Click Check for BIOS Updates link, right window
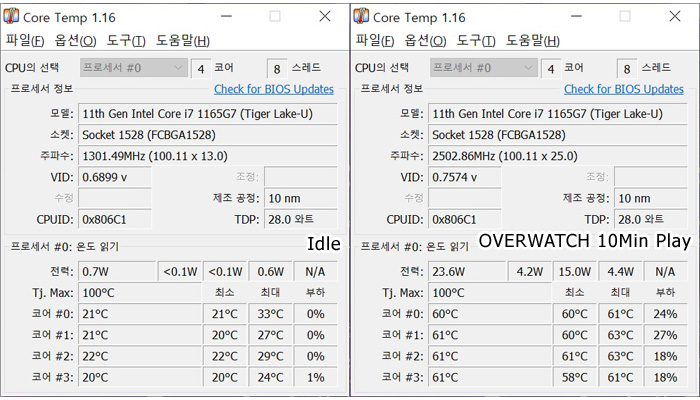 (x=624, y=89)
